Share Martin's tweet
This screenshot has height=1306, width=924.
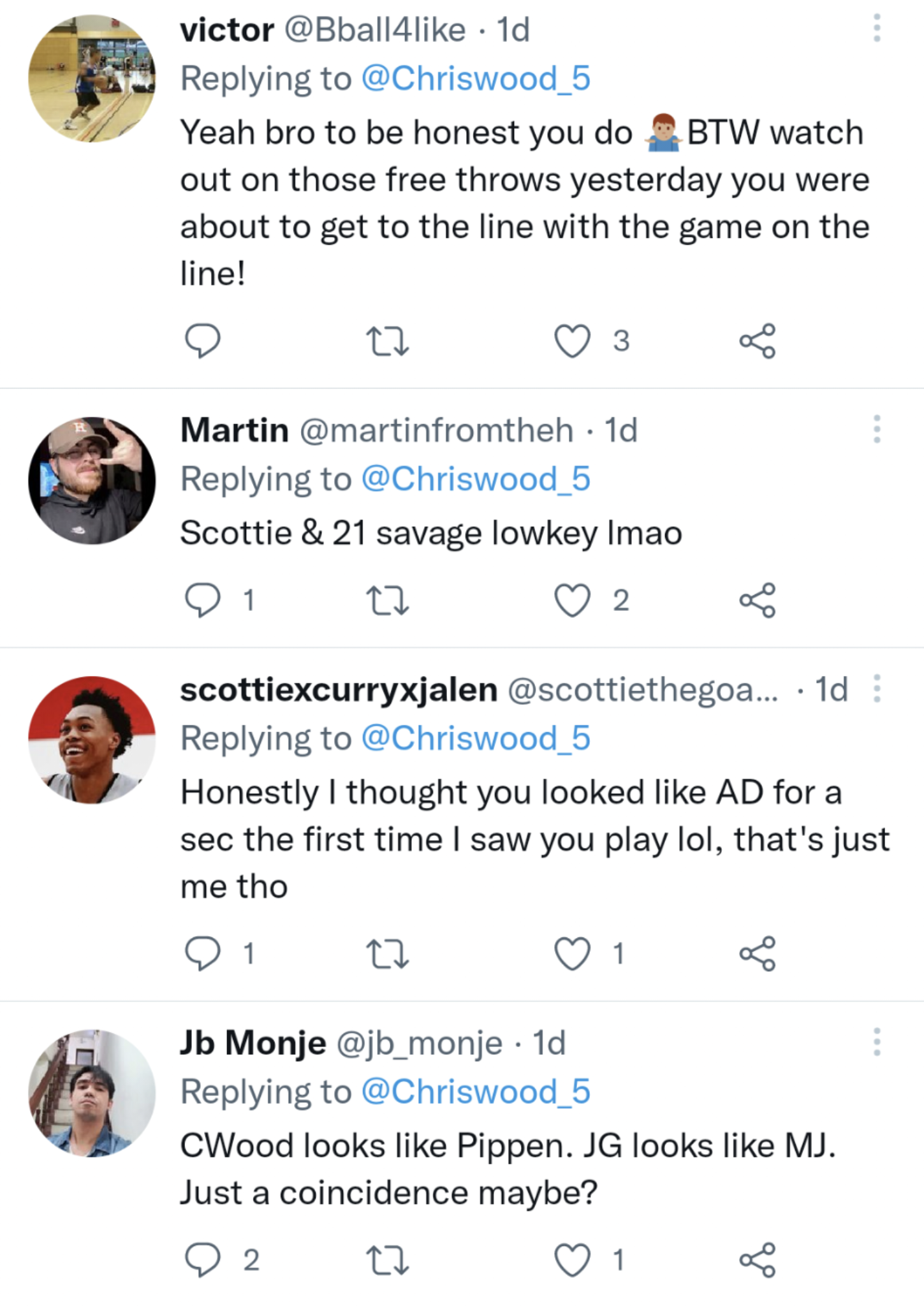(758, 601)
